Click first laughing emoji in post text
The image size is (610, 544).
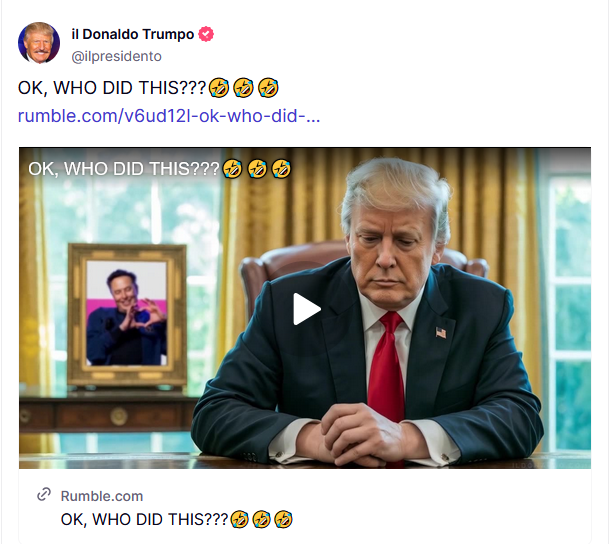pos(219,88)
